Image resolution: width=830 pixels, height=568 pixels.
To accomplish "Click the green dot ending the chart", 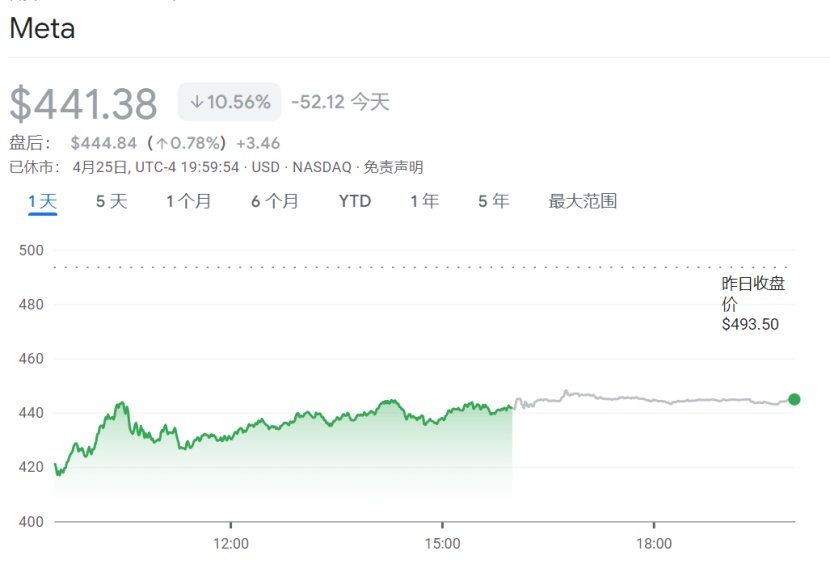I will 794,399.
